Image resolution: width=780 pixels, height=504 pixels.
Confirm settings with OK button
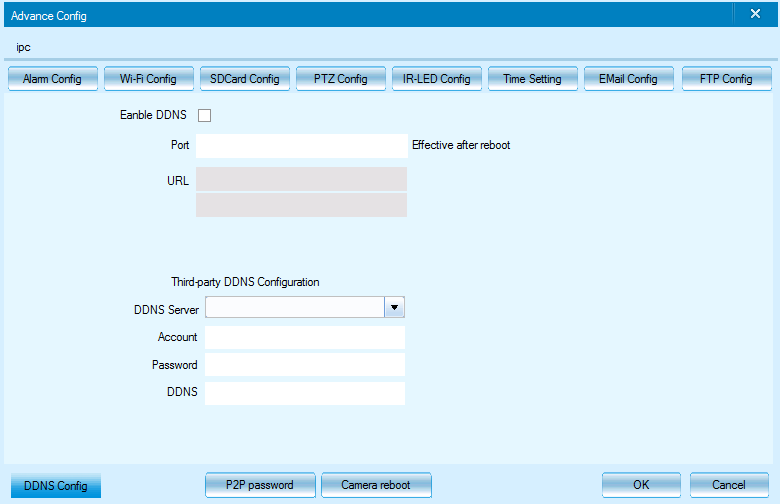tap(641, 485)
